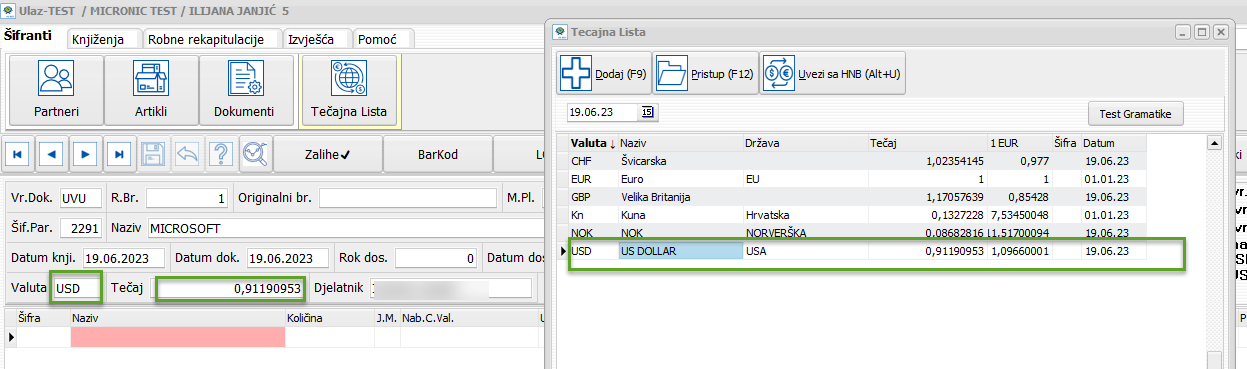This screenshot has height=369, width=1247.
Task: Open the Artikli codebook
Action: click(150, 91)
